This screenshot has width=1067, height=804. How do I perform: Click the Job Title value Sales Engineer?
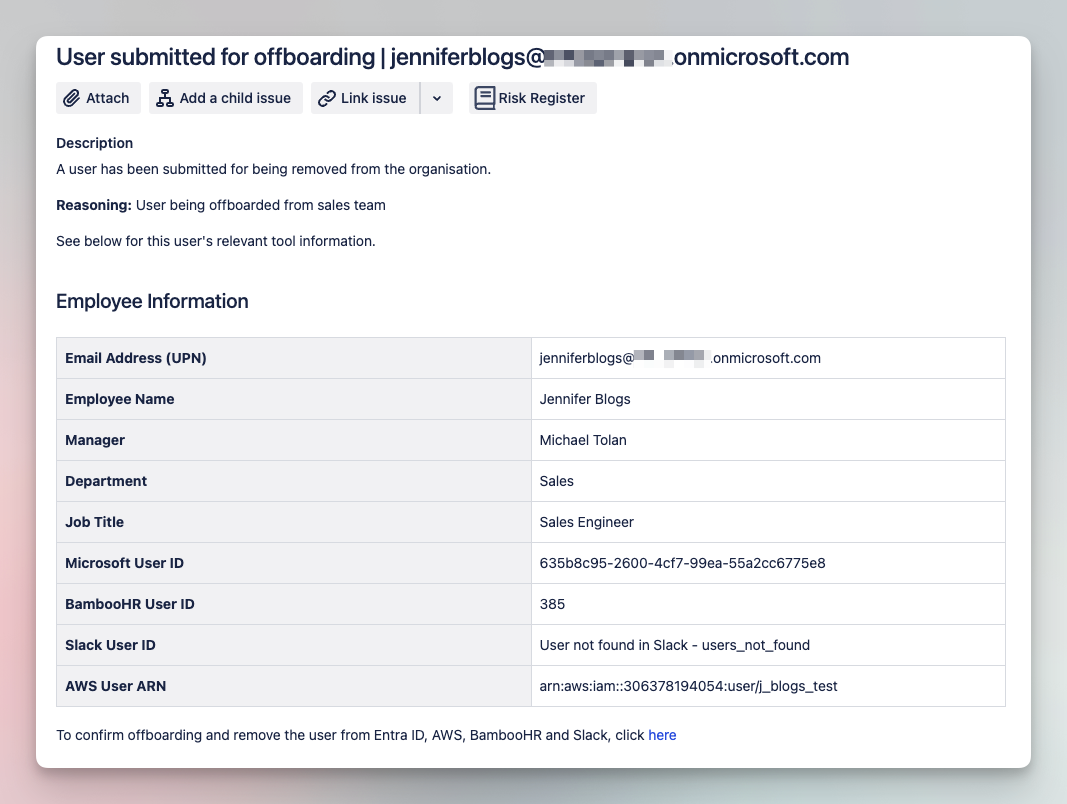tap(586, 522)
